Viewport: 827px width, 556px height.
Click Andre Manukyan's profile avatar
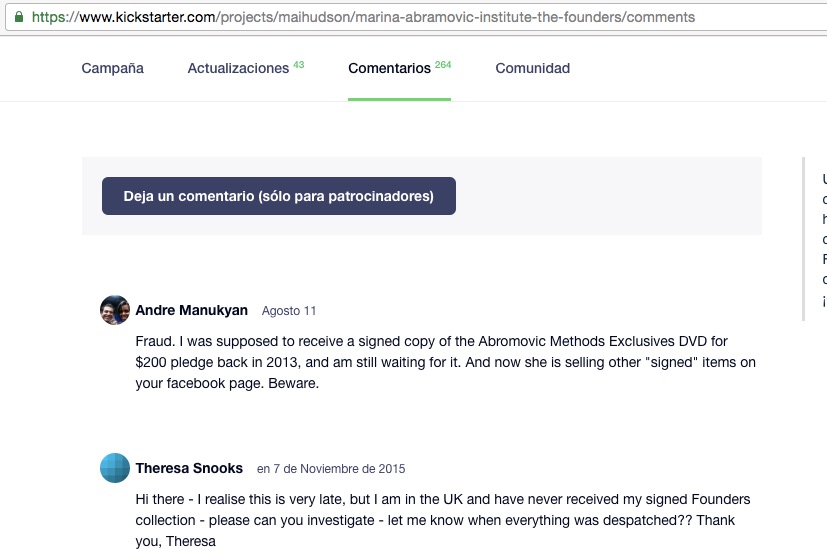[115, 310]
